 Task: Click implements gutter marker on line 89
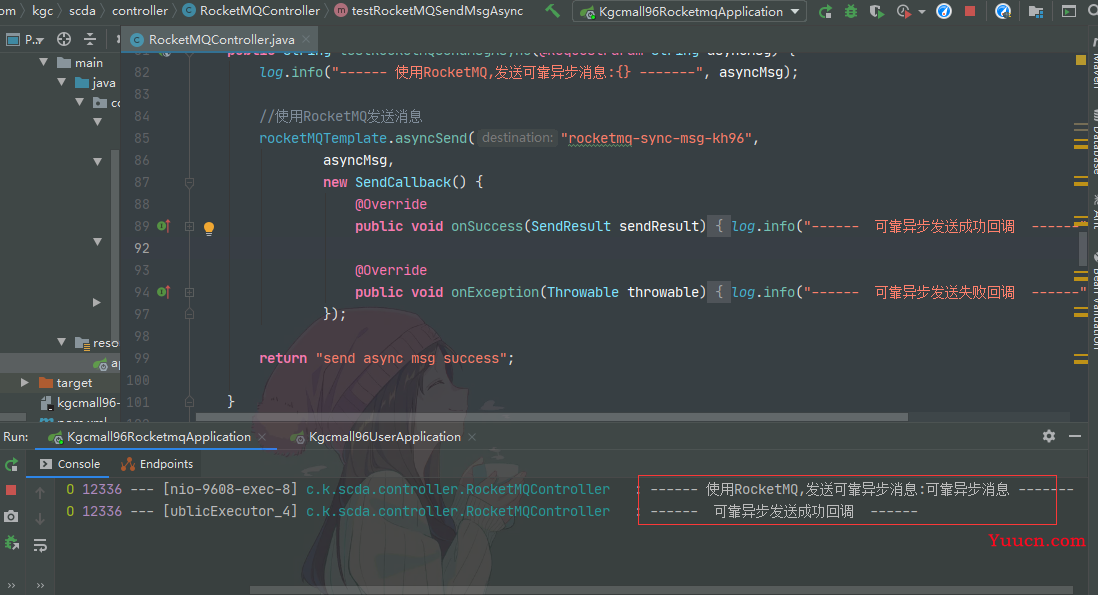[x=164, y=226]
